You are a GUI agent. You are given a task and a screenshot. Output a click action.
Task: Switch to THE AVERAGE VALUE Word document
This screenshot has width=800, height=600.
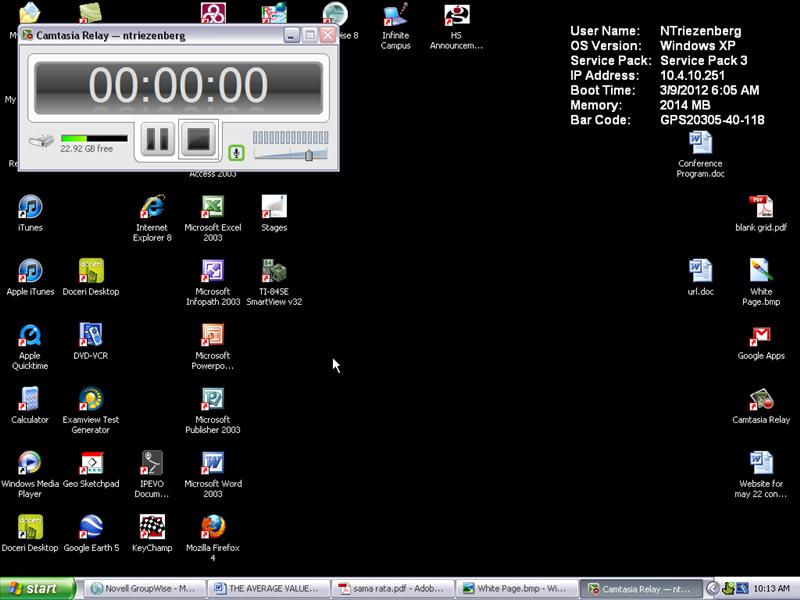(x=269, y=589)
